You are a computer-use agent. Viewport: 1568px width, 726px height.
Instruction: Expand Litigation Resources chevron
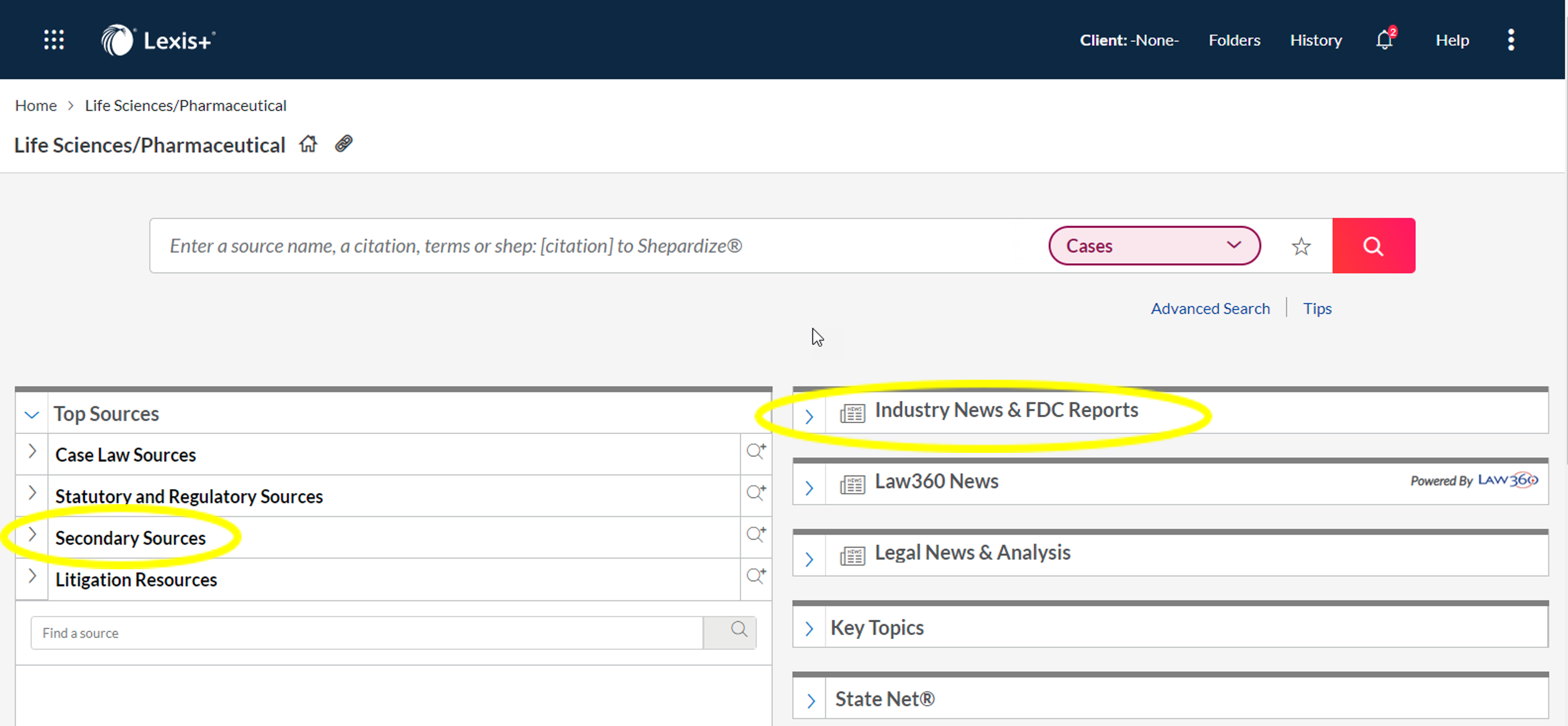(32, 576)
